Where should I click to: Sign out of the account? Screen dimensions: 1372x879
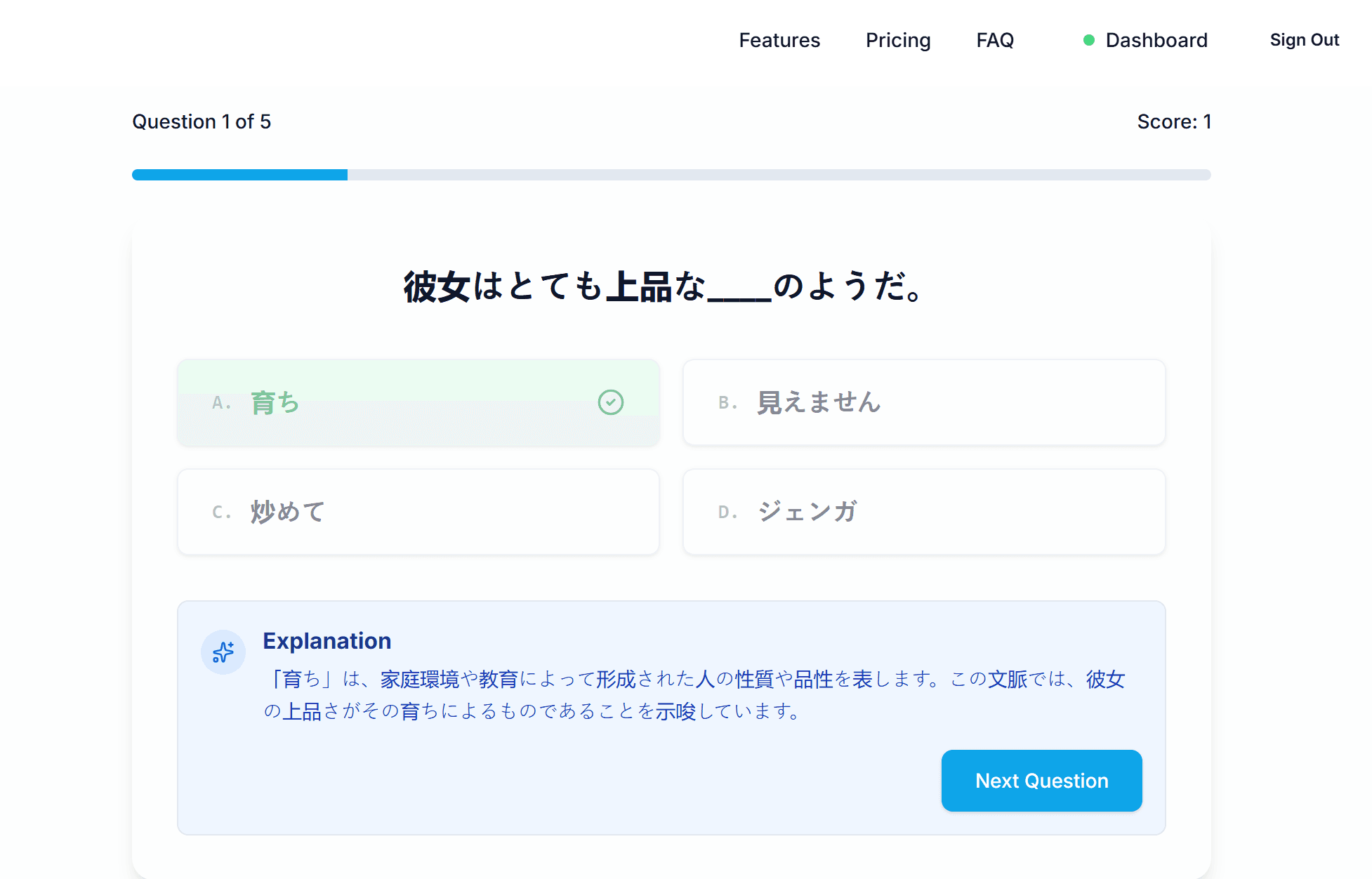coord(1304,40)
